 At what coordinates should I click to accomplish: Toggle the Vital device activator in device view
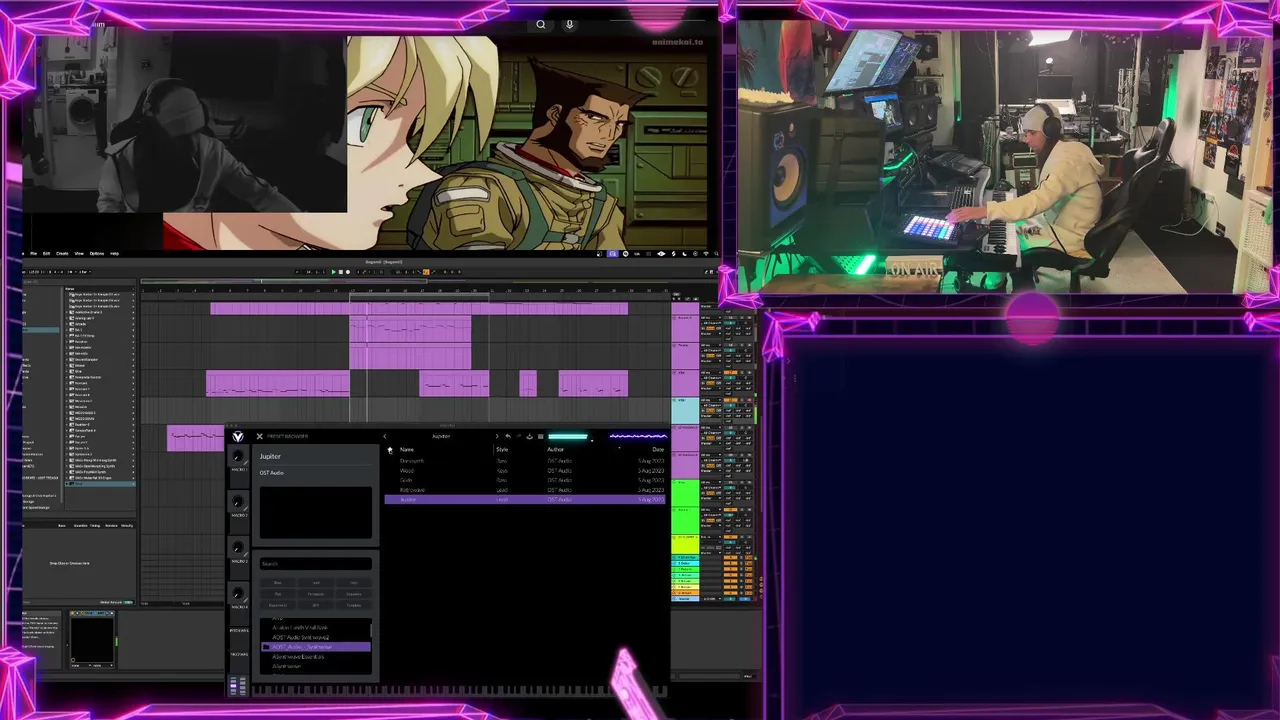point(72,613)
